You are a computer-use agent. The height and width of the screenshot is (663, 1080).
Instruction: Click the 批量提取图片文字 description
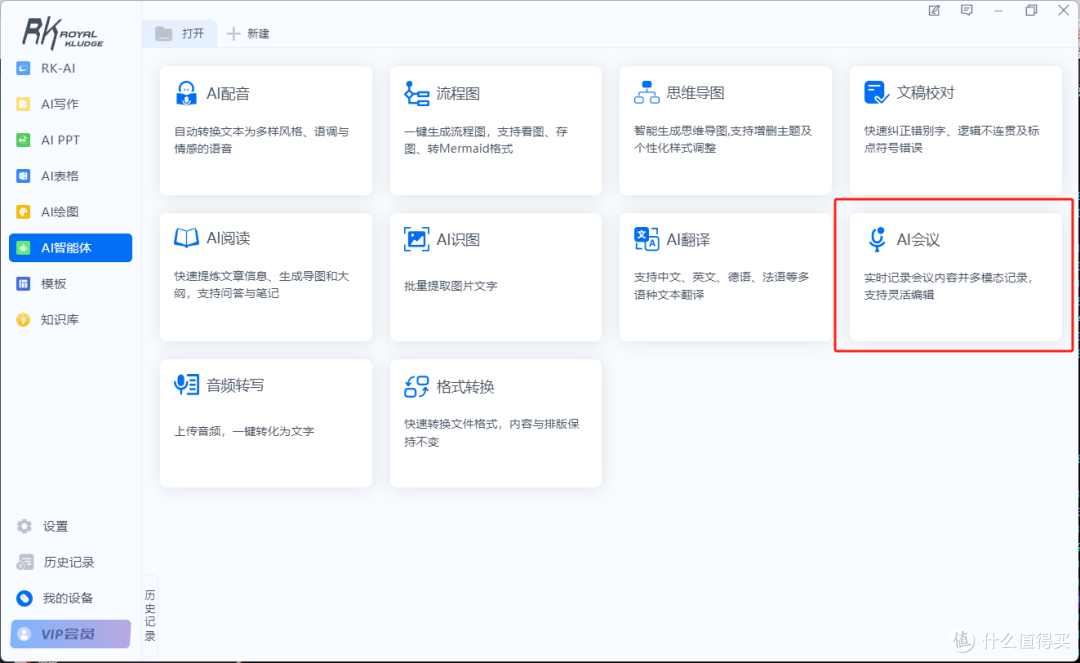[450, 286]
